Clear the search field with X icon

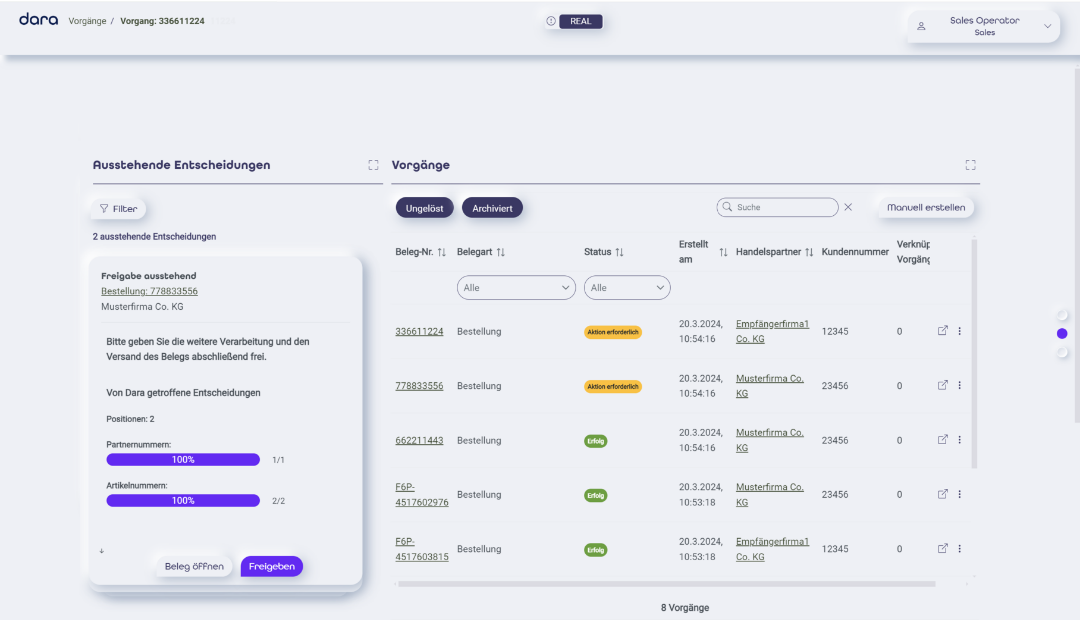click(848, 207)
